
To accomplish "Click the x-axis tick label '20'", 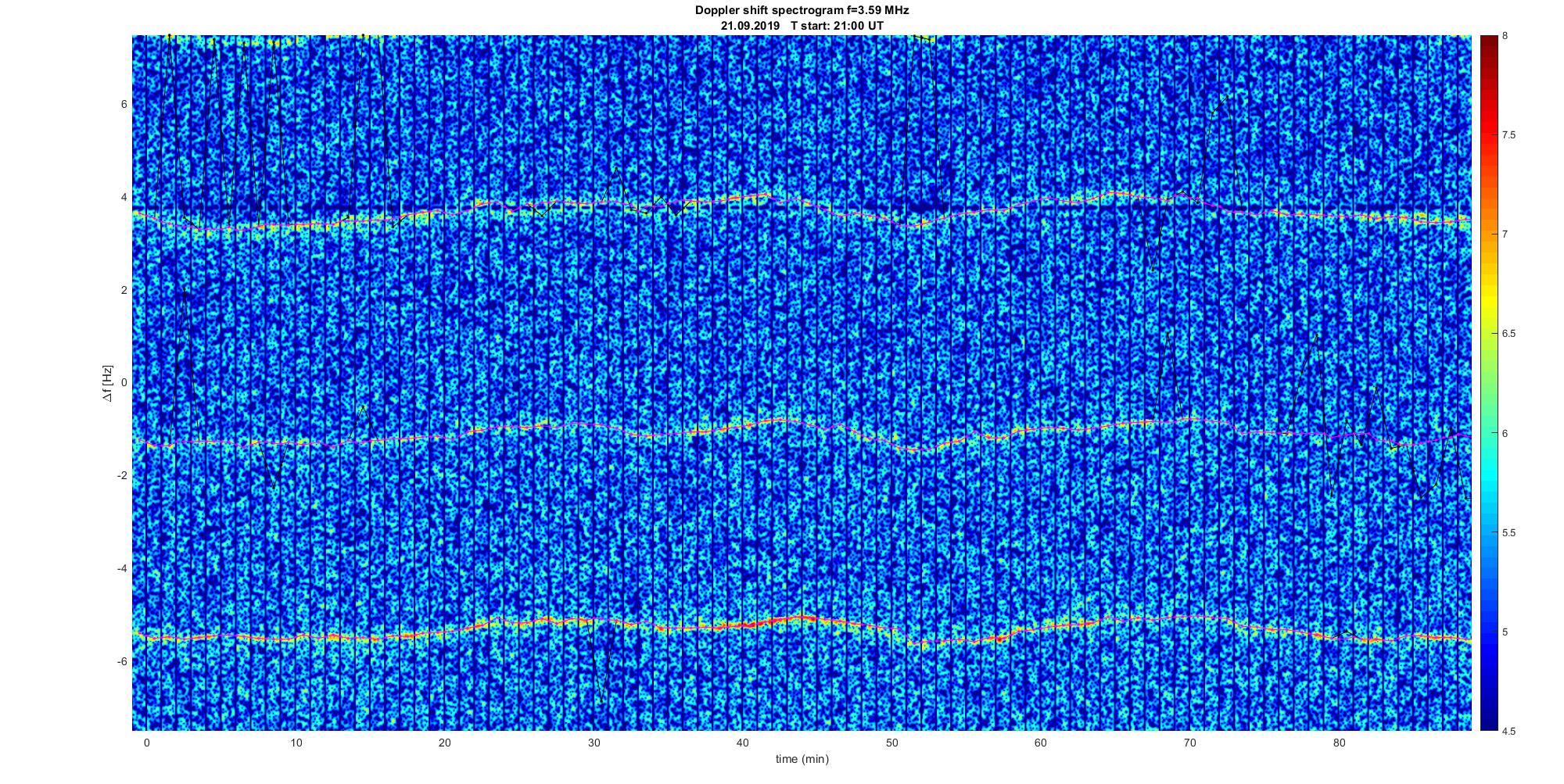I will tap(444, 743).
